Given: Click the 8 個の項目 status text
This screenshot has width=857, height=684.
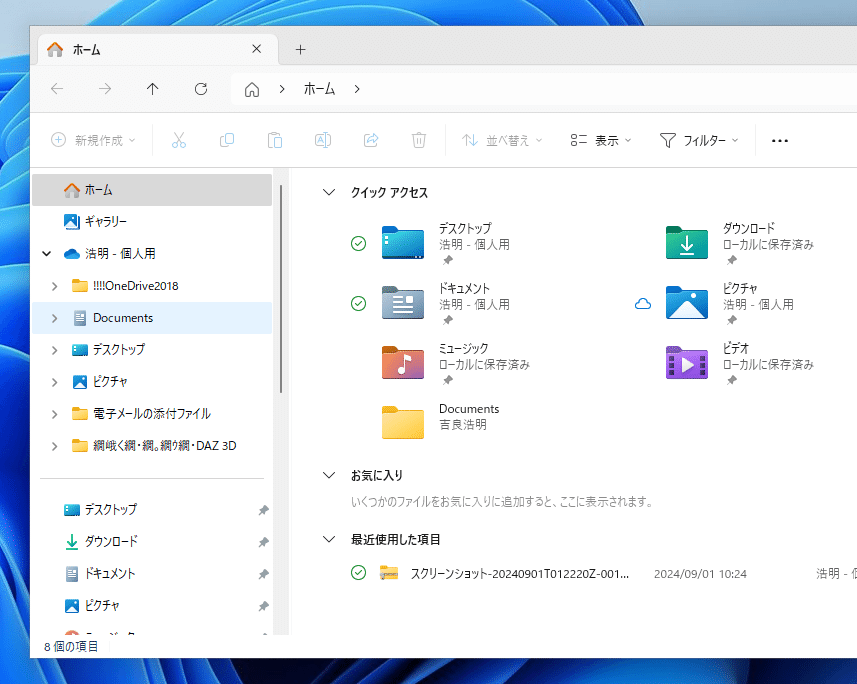Looking at the screenshot, I should tap(71, 647).
